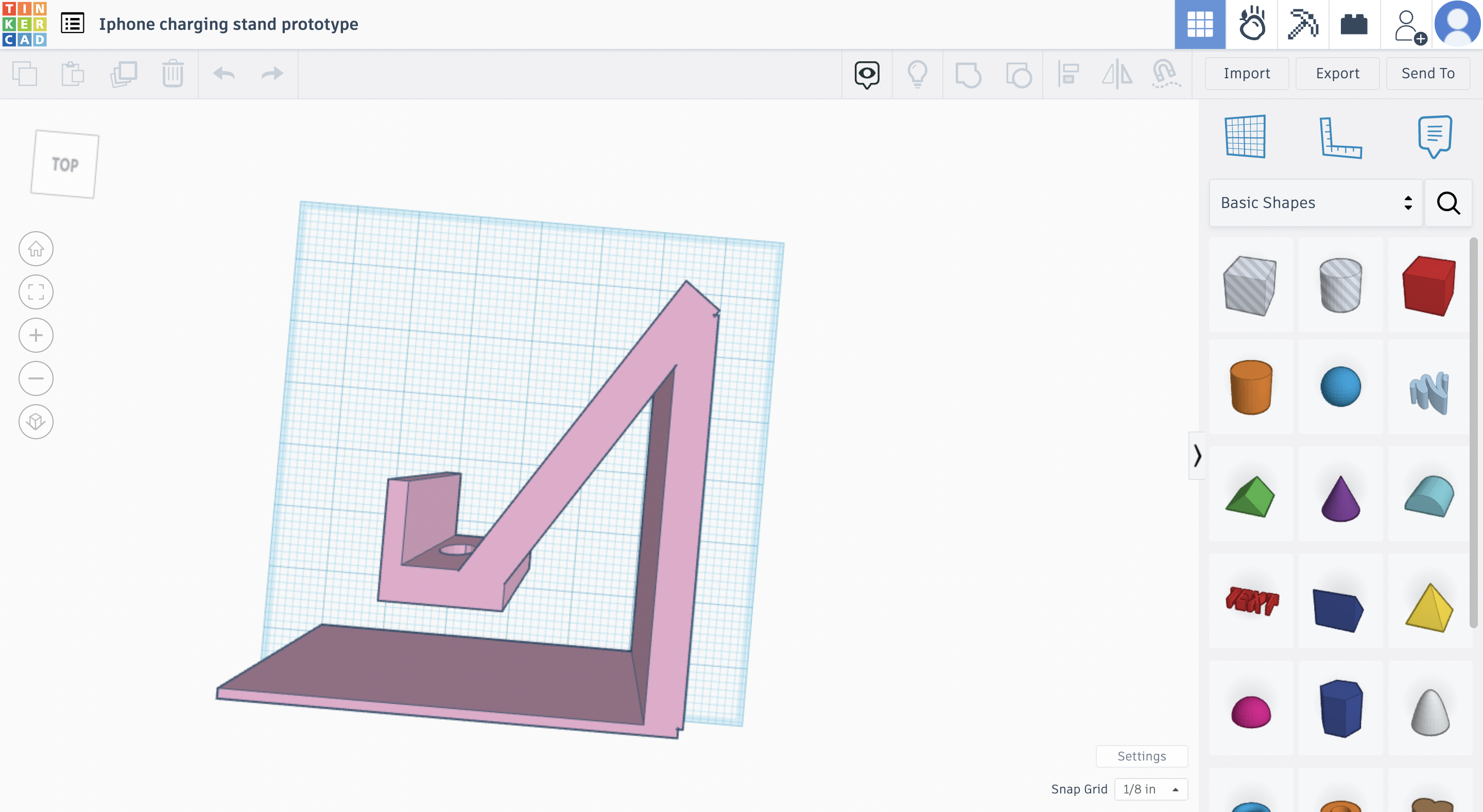Toggle the Fit to view zoom toggle
This screenshot has width=1483, height=812.
click(x=36, y=291)
